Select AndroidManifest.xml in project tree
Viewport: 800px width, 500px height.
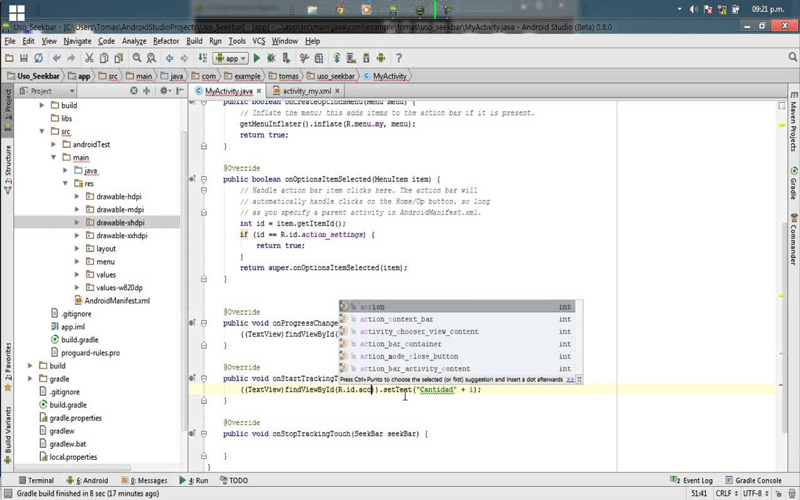click(116, 300)
